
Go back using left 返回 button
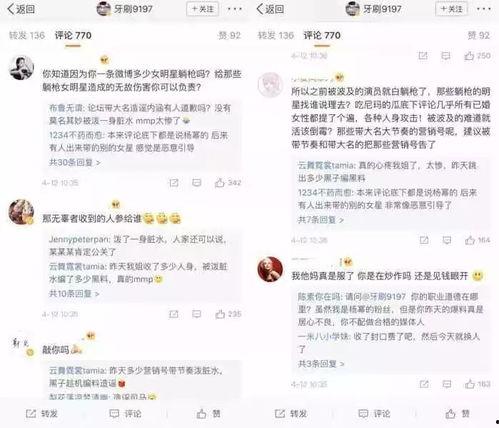pos(21,9)
